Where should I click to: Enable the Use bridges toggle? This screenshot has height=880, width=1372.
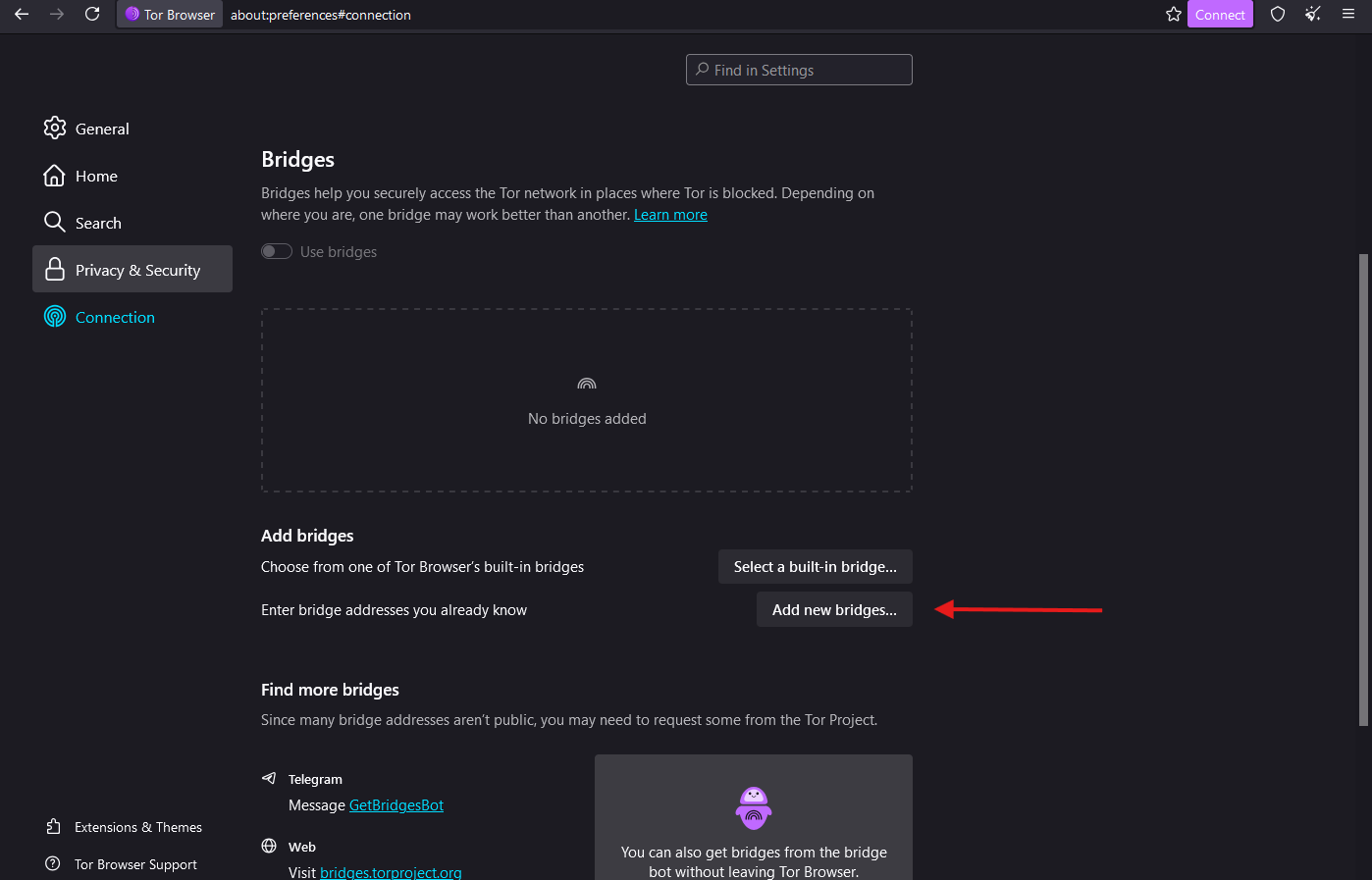click(277, 252)
